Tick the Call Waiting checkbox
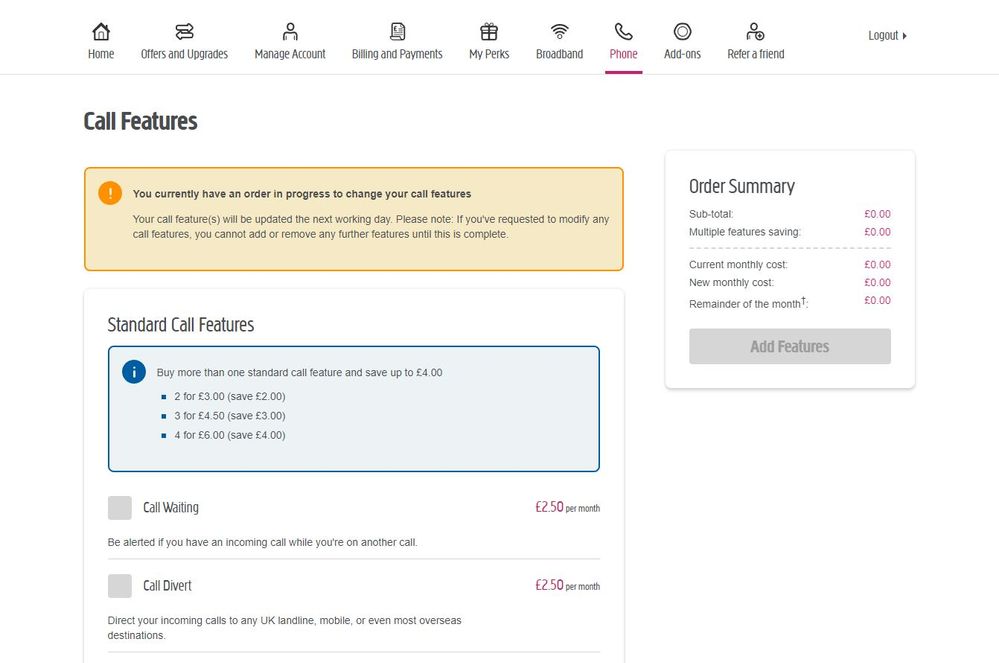 [x=120, y=508]
